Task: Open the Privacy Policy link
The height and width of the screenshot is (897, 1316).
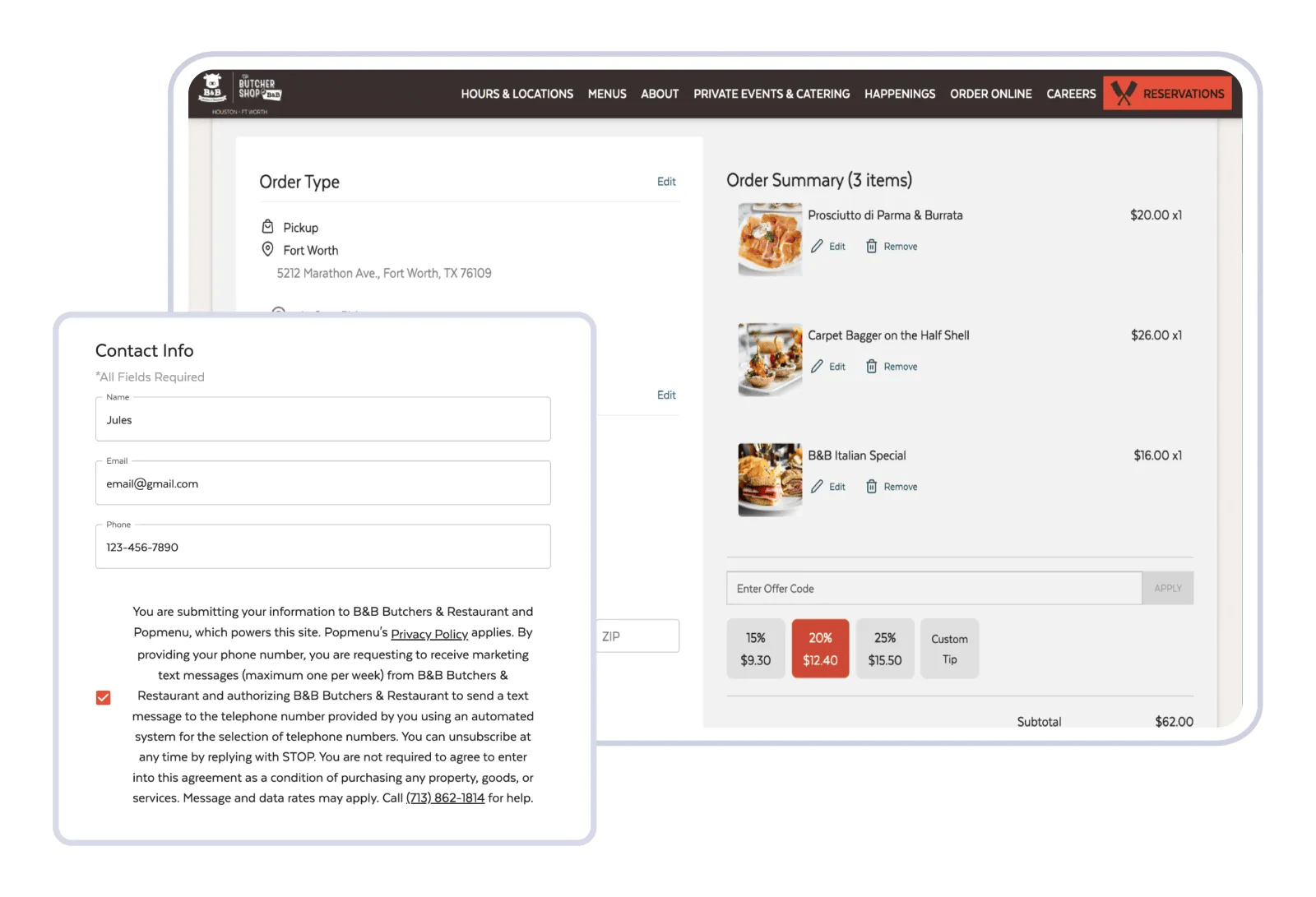Action: tap(429, 634)
